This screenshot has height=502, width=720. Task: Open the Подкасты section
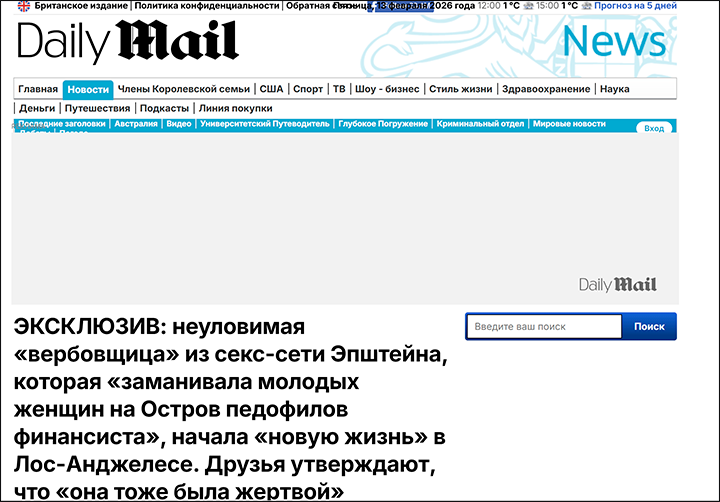point(164,108)
